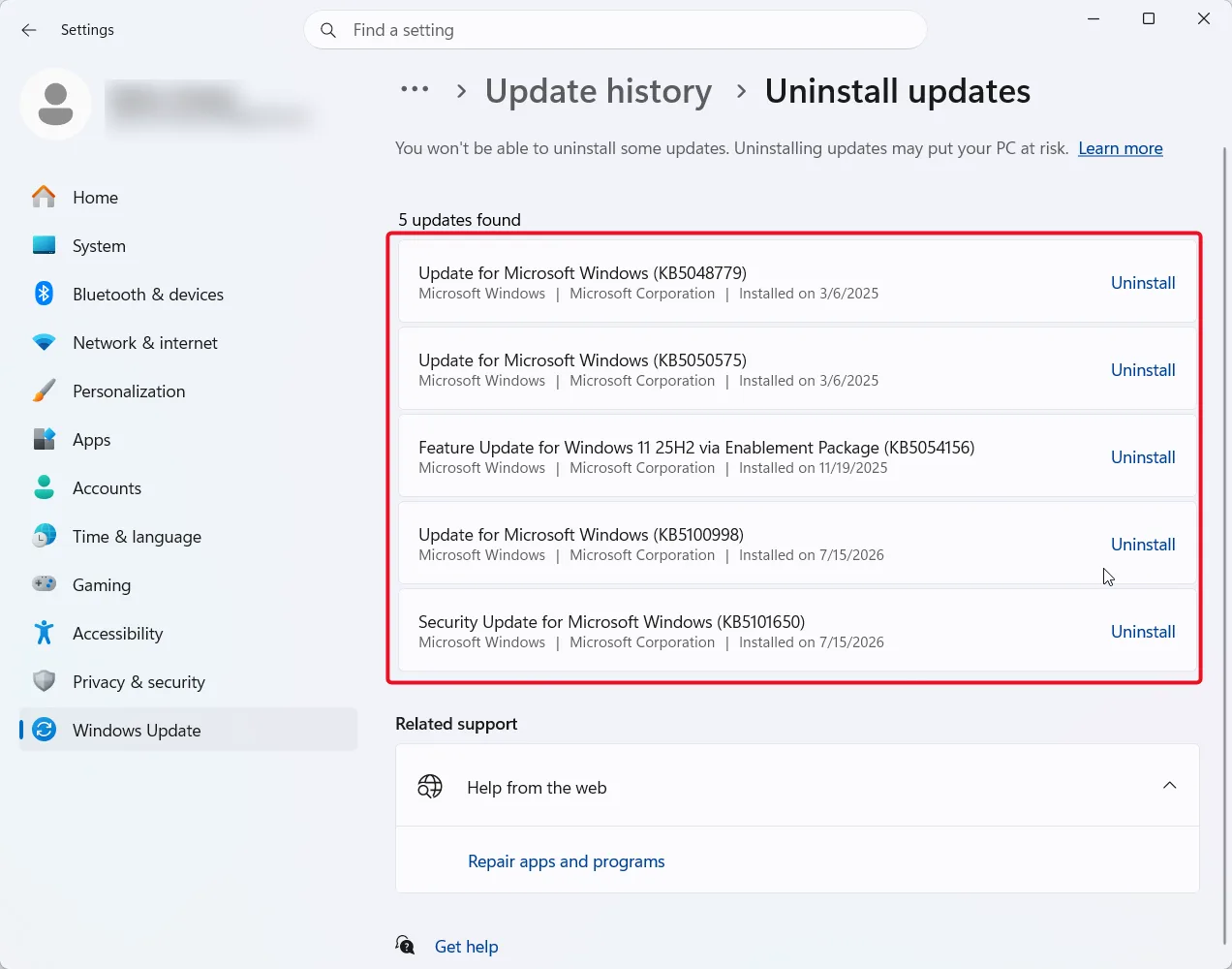
Task: Uninstall Security Update KB5101650
Action: (x=1143, y=632)
